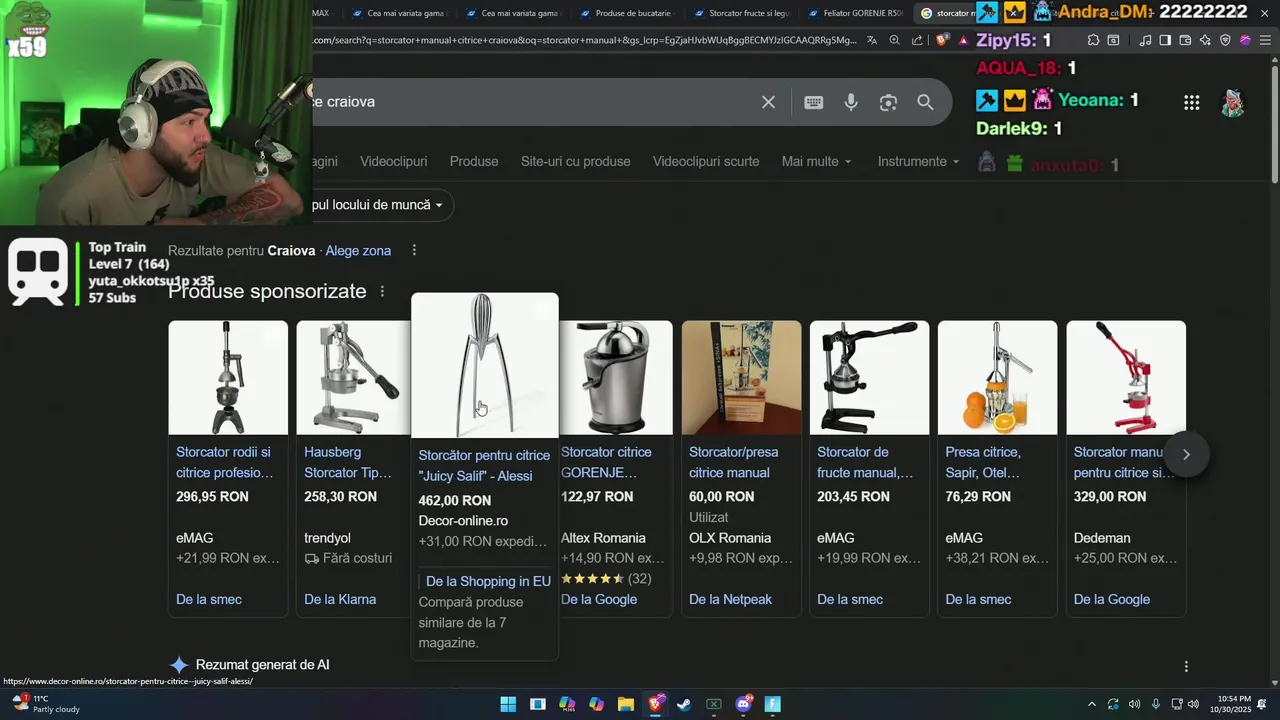Viewport: 1280px width, 720px height.
Task: Open the Brave Wallet icon
Action: (1185, 40)
